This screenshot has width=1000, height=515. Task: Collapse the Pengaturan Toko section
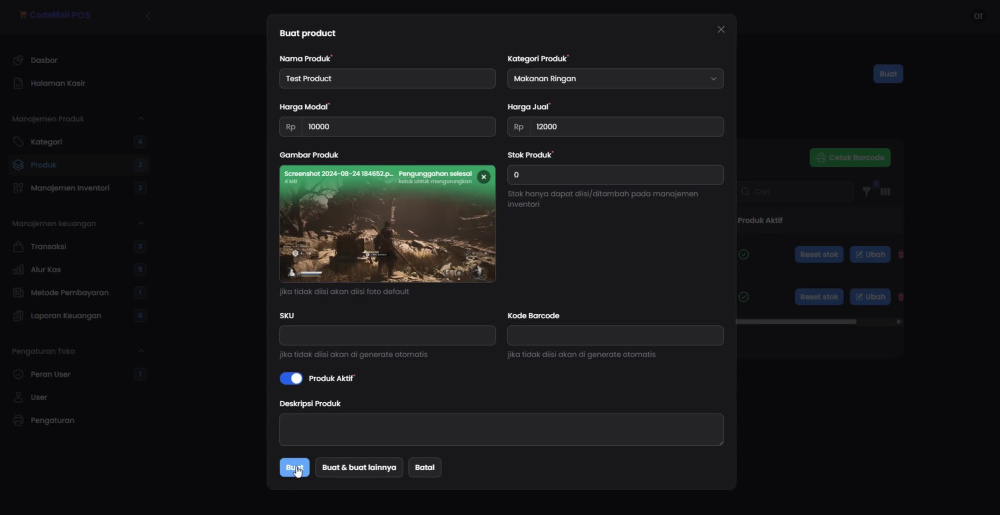141,351
